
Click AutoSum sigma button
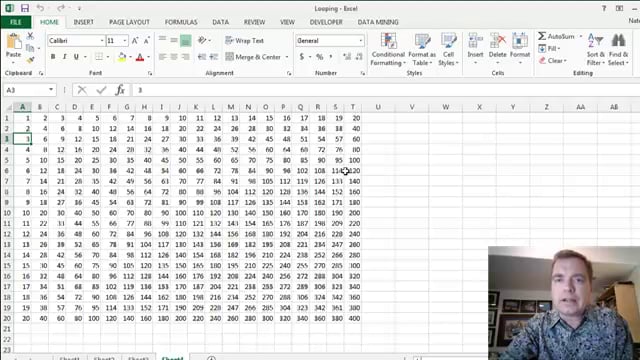(556, 36)
